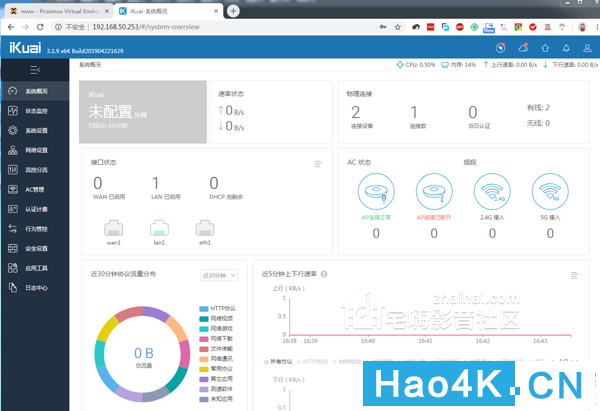
Task: Open the Chrome profile avatar
Action: click(x=582, y=27)
